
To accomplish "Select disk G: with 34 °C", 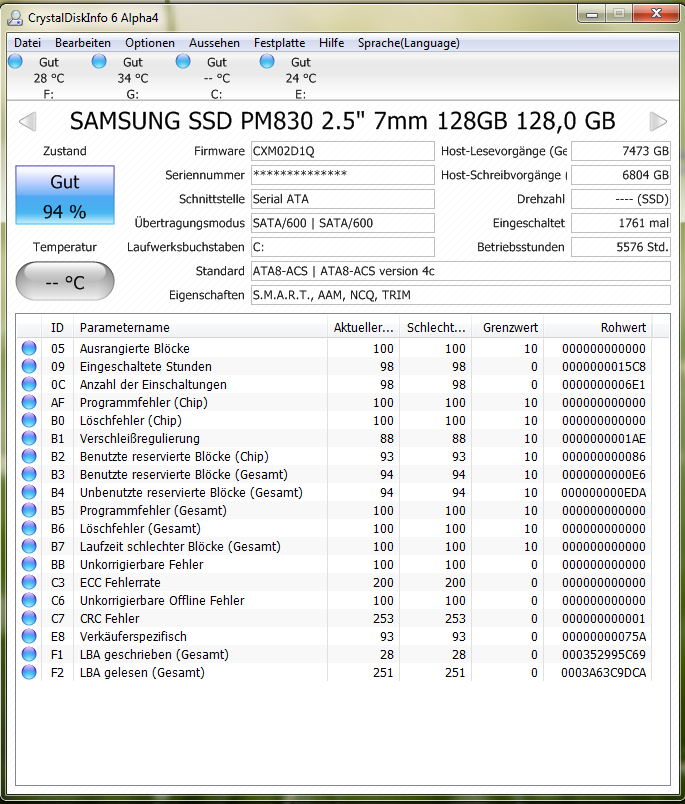I will (x=123, y=77).
